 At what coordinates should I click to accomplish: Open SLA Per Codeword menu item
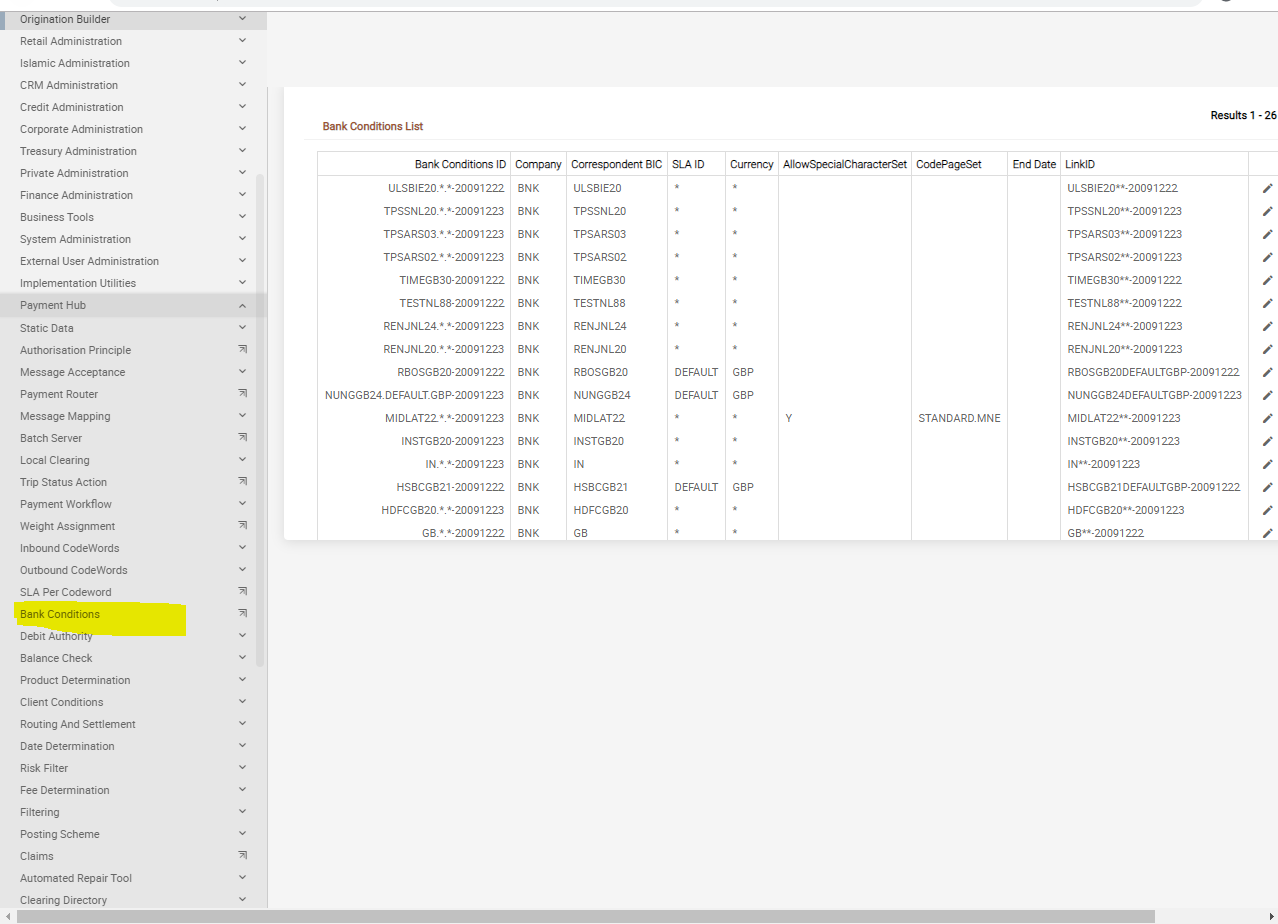tap(66, 592)
